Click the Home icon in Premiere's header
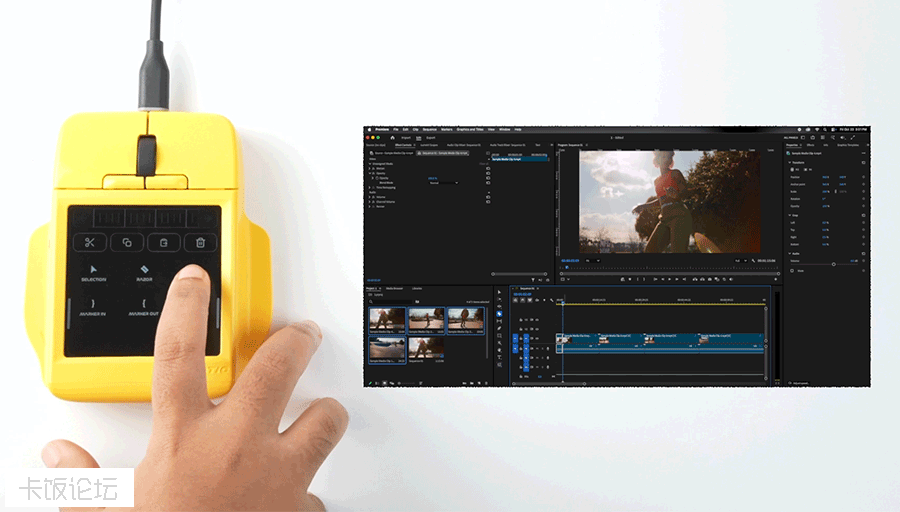 click(393, 138)
